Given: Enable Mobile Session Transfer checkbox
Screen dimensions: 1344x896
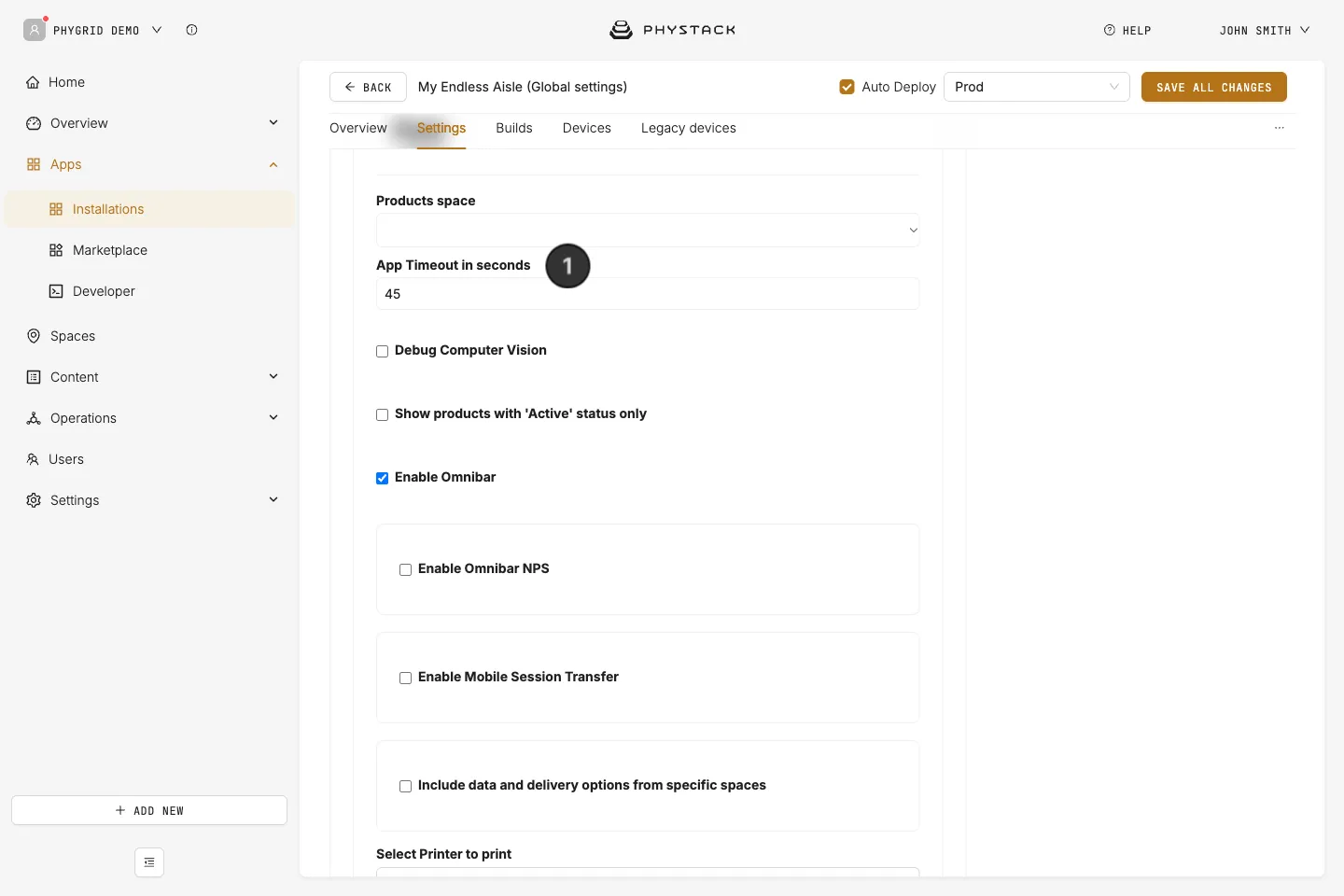Looking at the screenshot, I should click(405, 679).
